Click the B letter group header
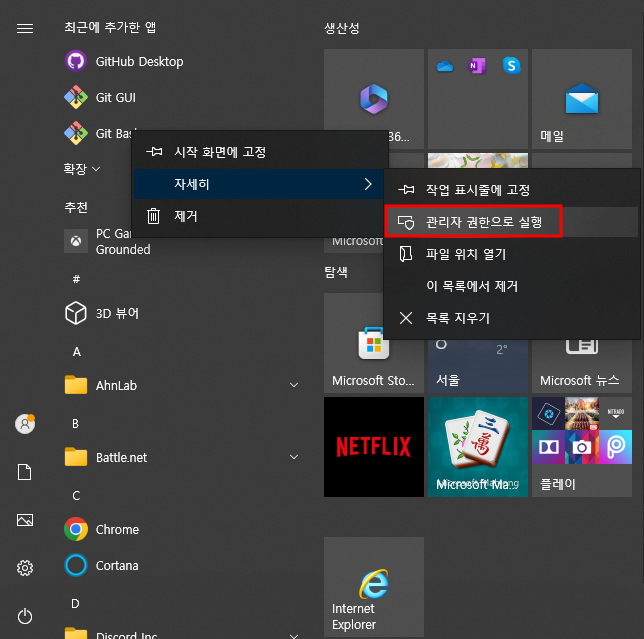Viewport: 644px width, 639px height. point(76,423)
